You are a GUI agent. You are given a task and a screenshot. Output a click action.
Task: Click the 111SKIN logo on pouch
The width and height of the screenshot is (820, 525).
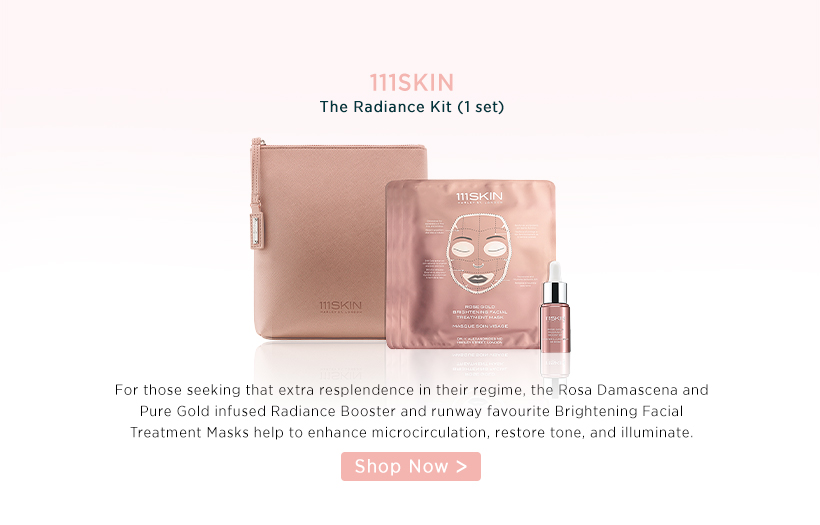pyautogui.click(x=340, y=307)
